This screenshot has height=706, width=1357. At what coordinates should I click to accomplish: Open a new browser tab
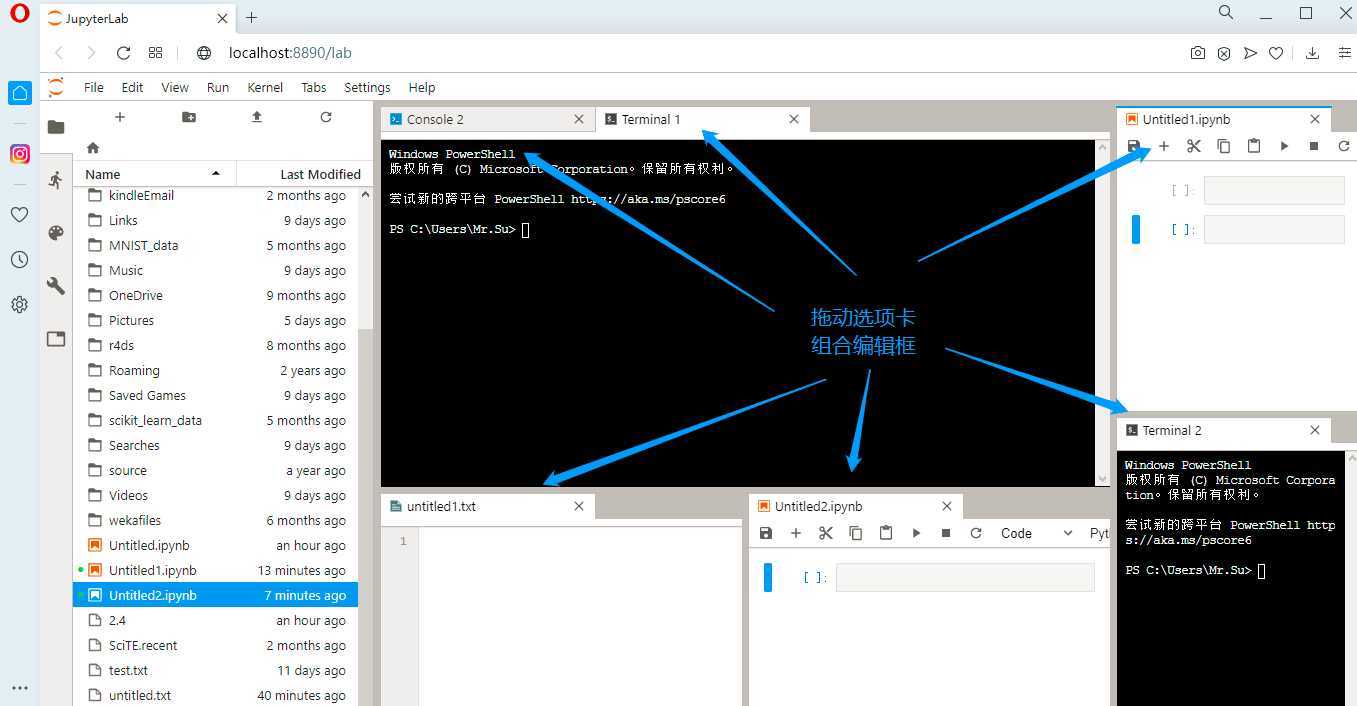[251, 17]
